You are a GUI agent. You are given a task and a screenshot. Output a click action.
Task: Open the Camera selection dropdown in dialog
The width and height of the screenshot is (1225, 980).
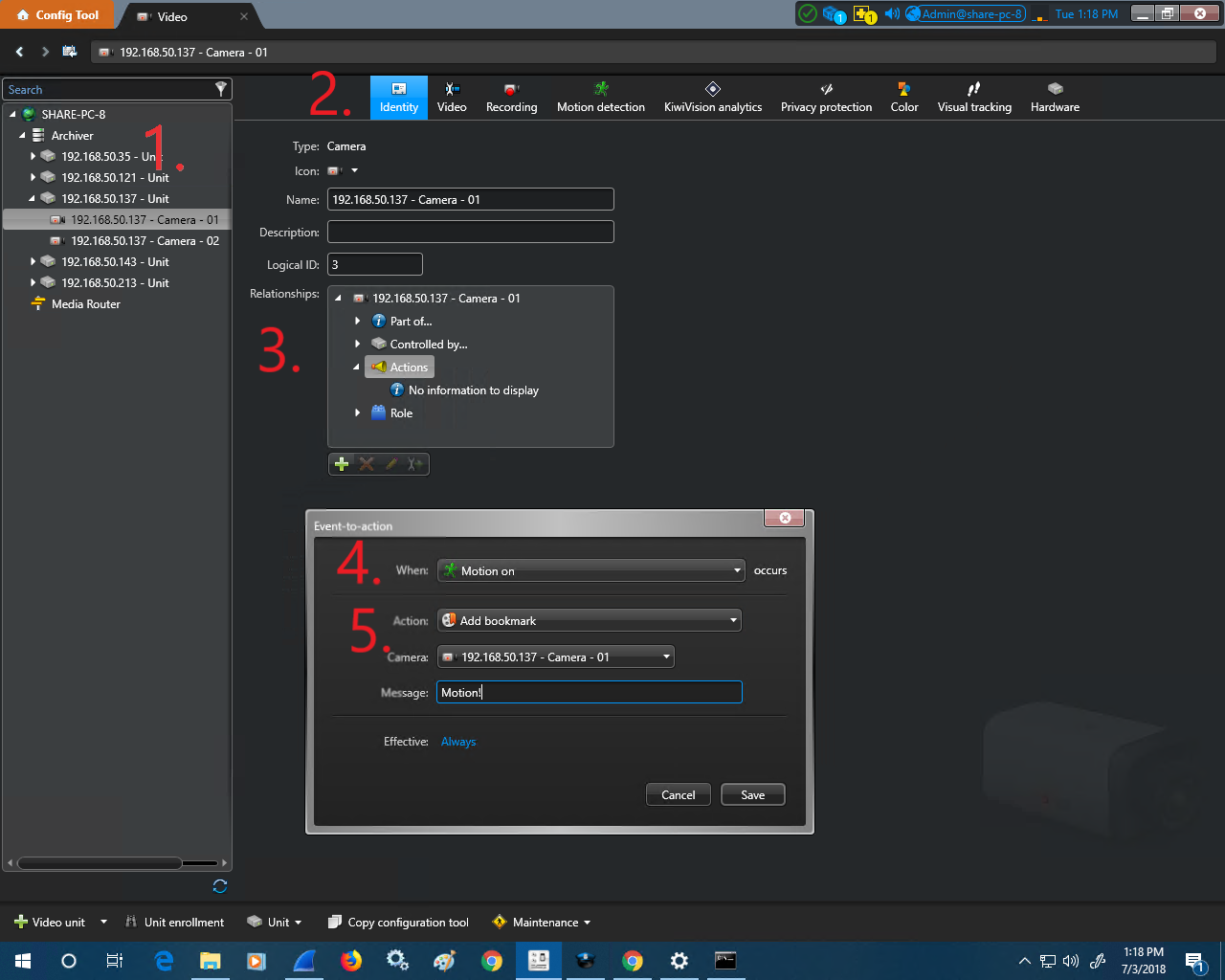click(x=555, y=657)
